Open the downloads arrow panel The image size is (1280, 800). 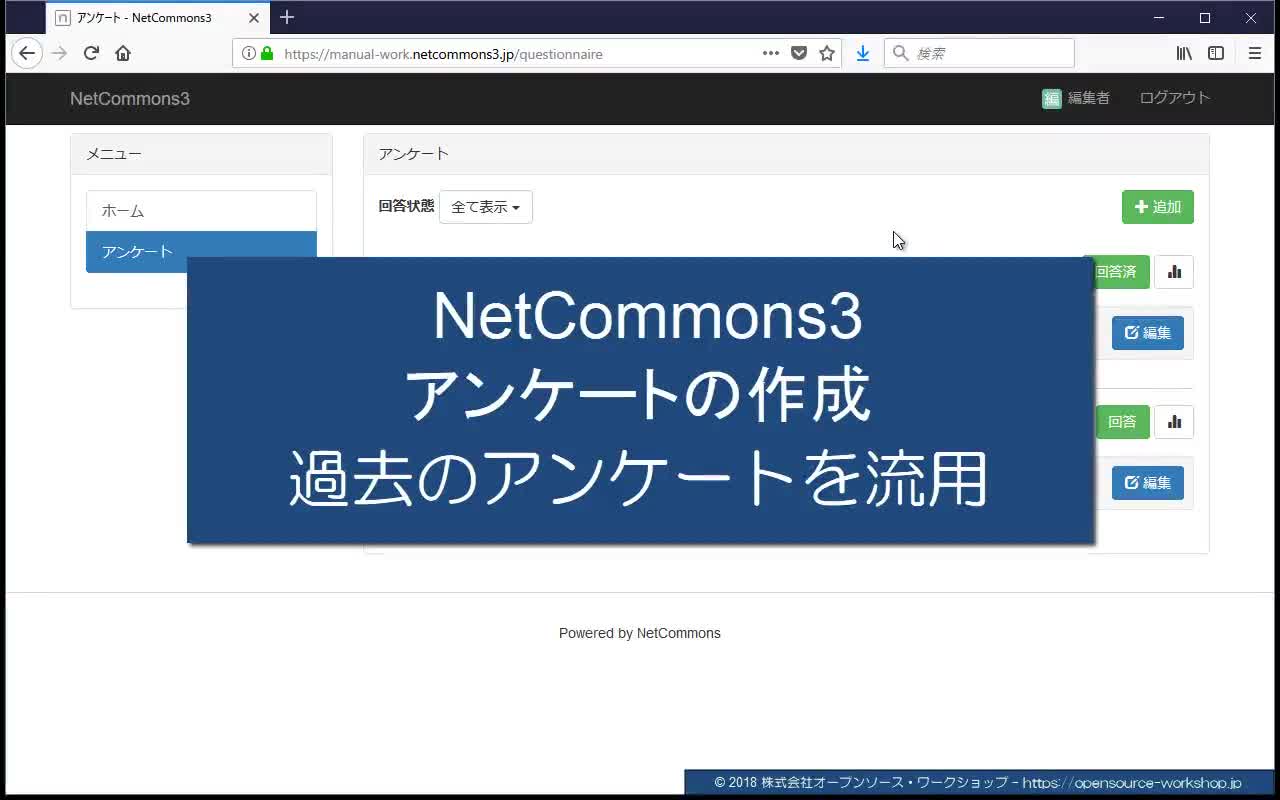coord(863,54)
